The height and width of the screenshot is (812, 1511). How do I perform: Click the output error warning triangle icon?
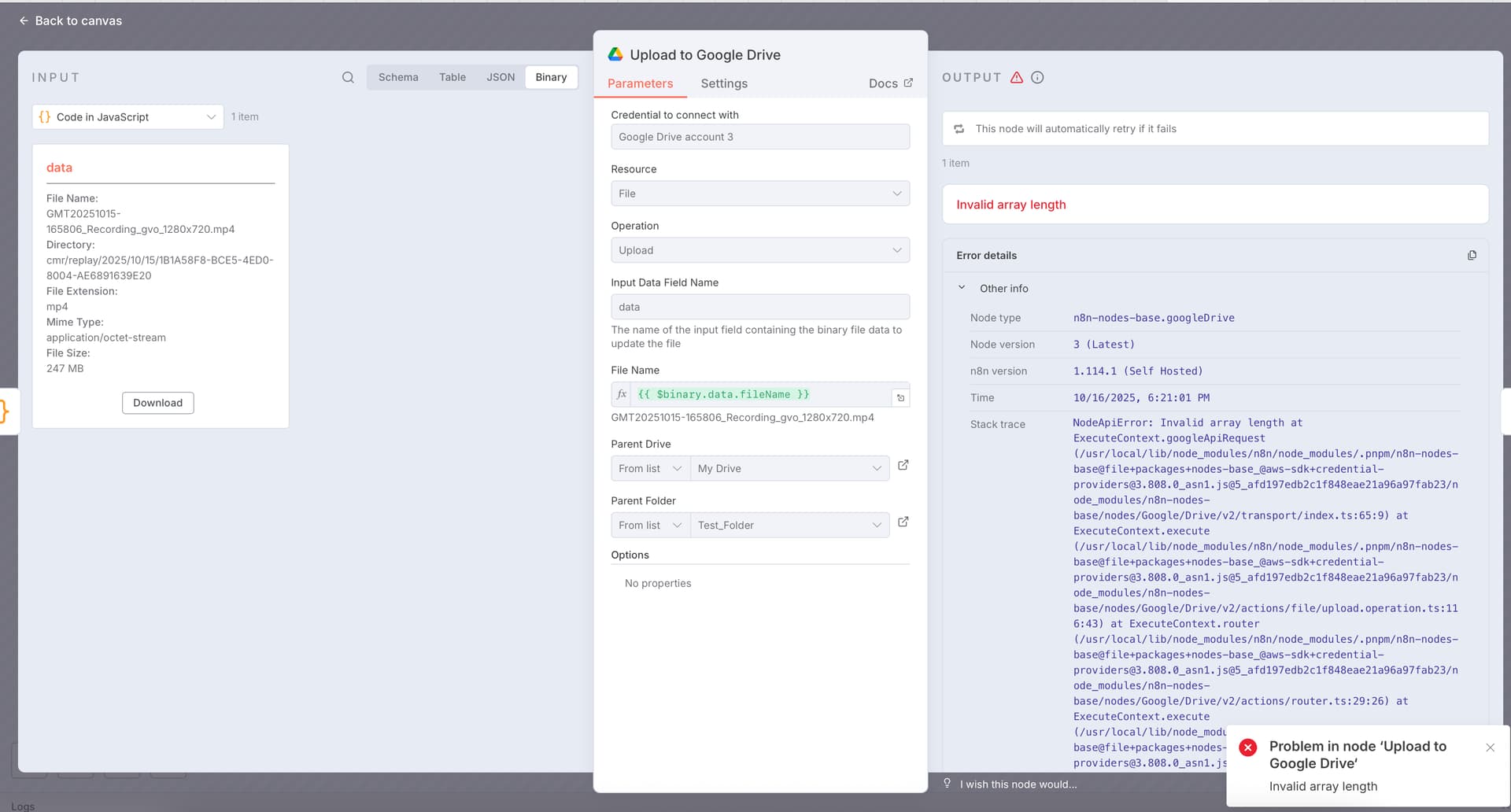pyautogui.click(x=1017, y=77)
